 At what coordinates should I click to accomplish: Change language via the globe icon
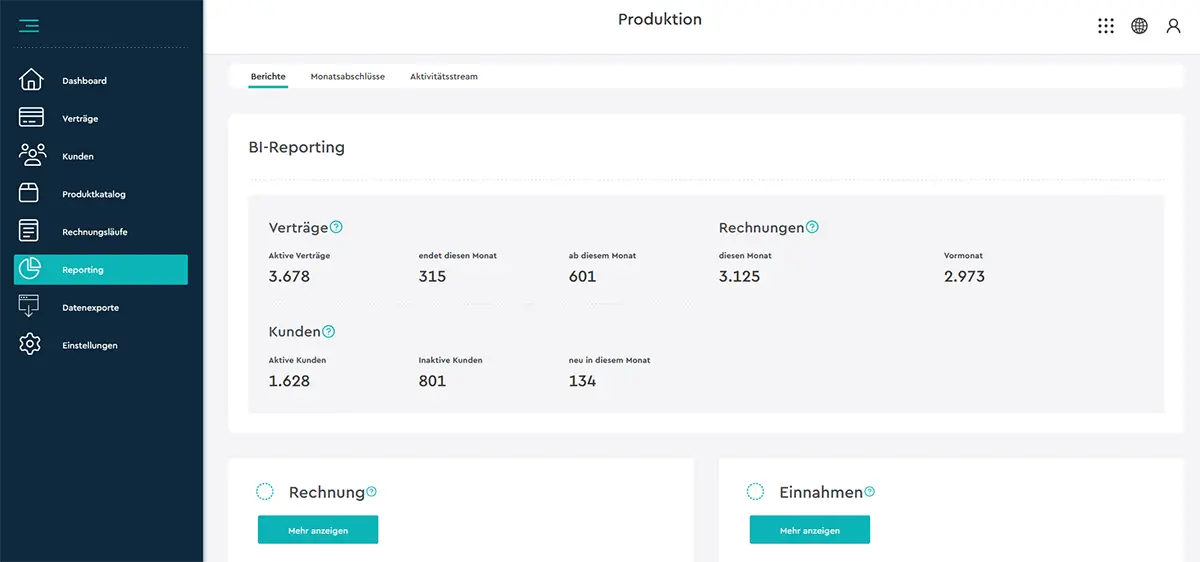pyautogui.click(x=1139, y=26)
